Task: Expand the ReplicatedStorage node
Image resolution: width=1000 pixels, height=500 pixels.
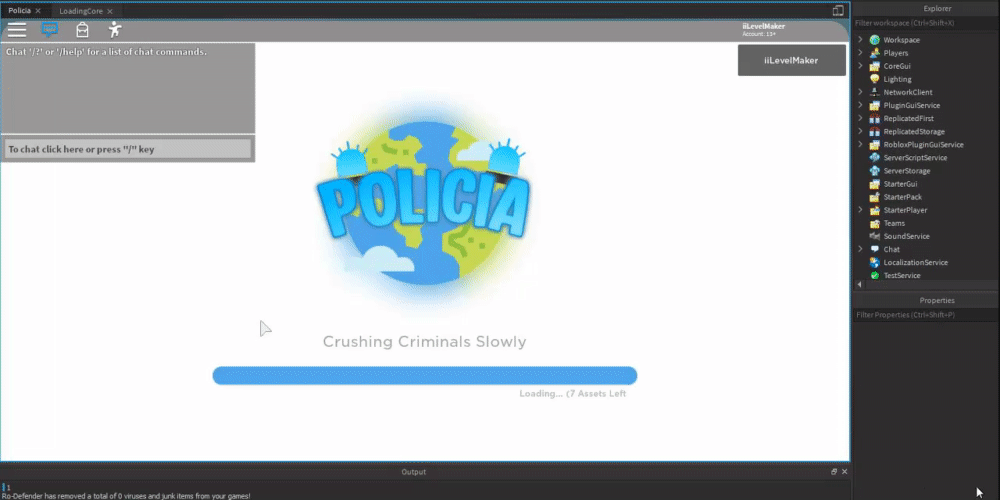Action: click(x=860, y=131)
